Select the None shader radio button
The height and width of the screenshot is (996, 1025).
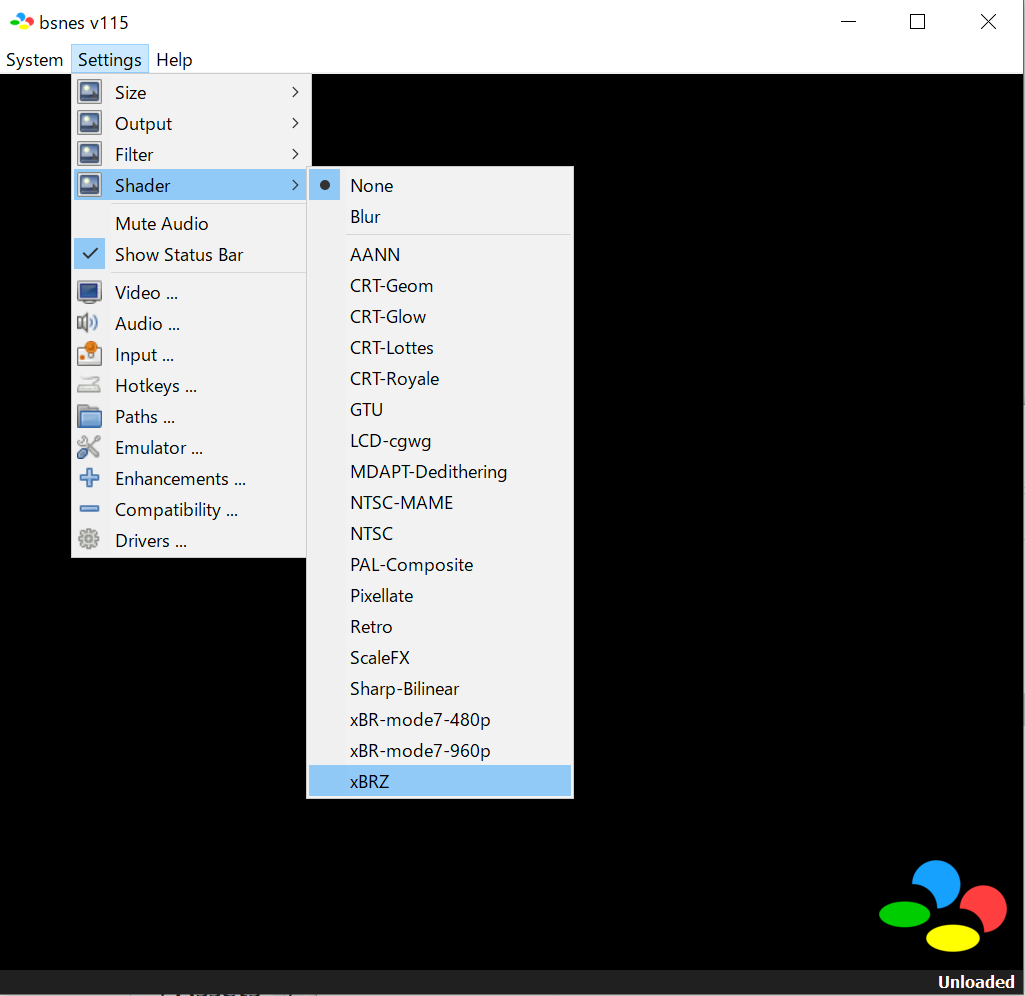coord(325,185)
